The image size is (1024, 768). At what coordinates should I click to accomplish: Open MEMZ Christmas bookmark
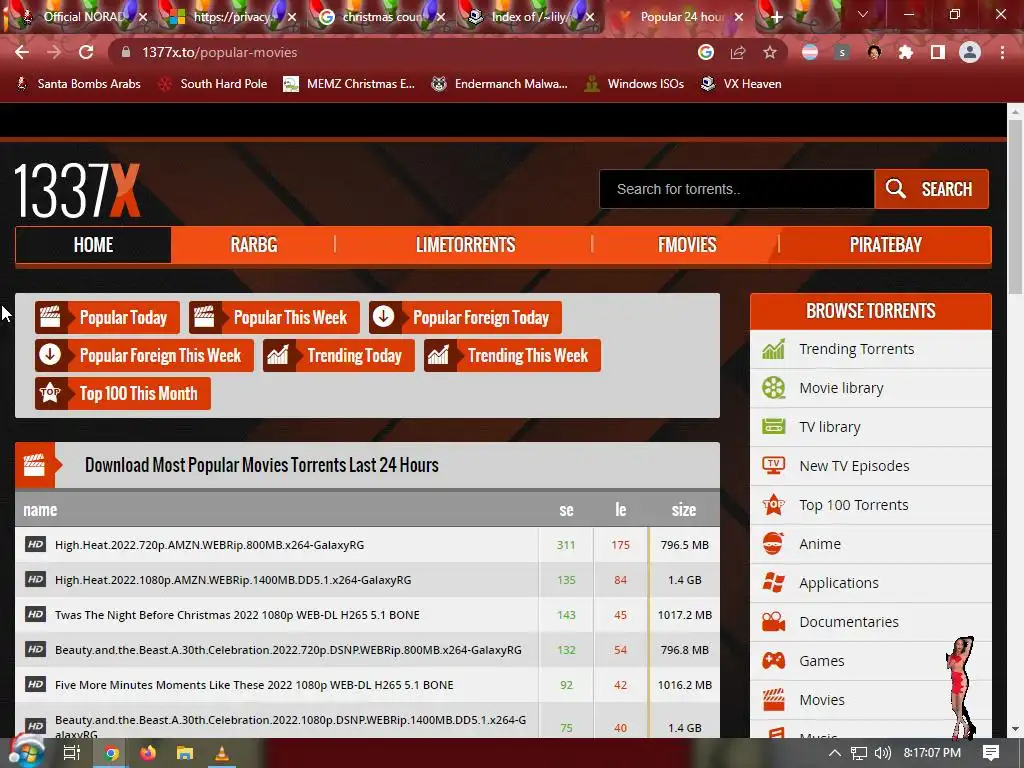[349, 84]
